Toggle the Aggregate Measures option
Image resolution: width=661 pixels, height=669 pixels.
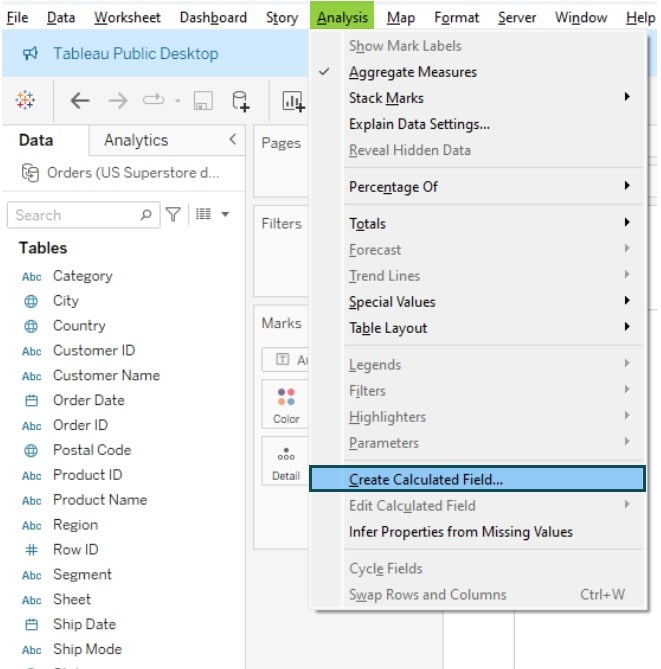477,72
